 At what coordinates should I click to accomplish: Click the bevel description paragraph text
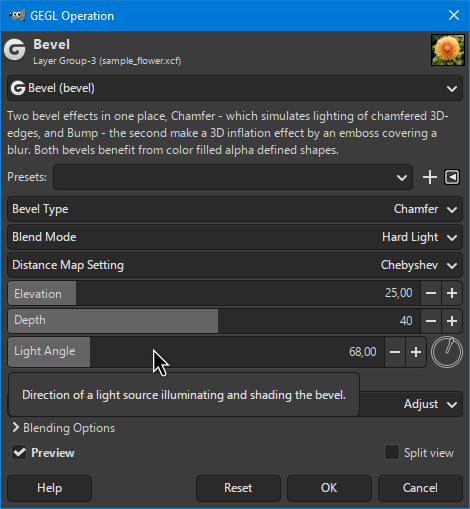pyautogui.click(x=228, y=133)
